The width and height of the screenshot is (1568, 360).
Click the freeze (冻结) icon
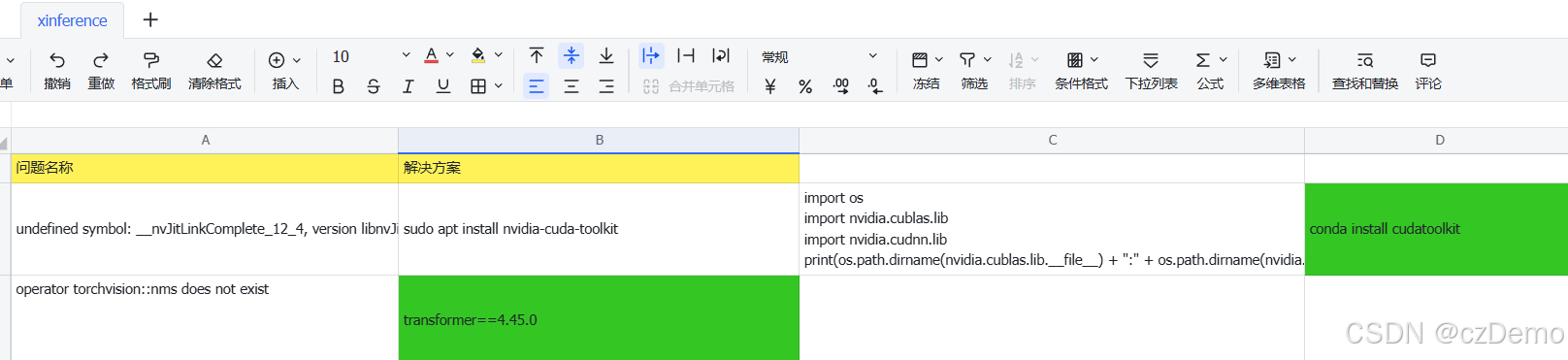tap(920, 60)
